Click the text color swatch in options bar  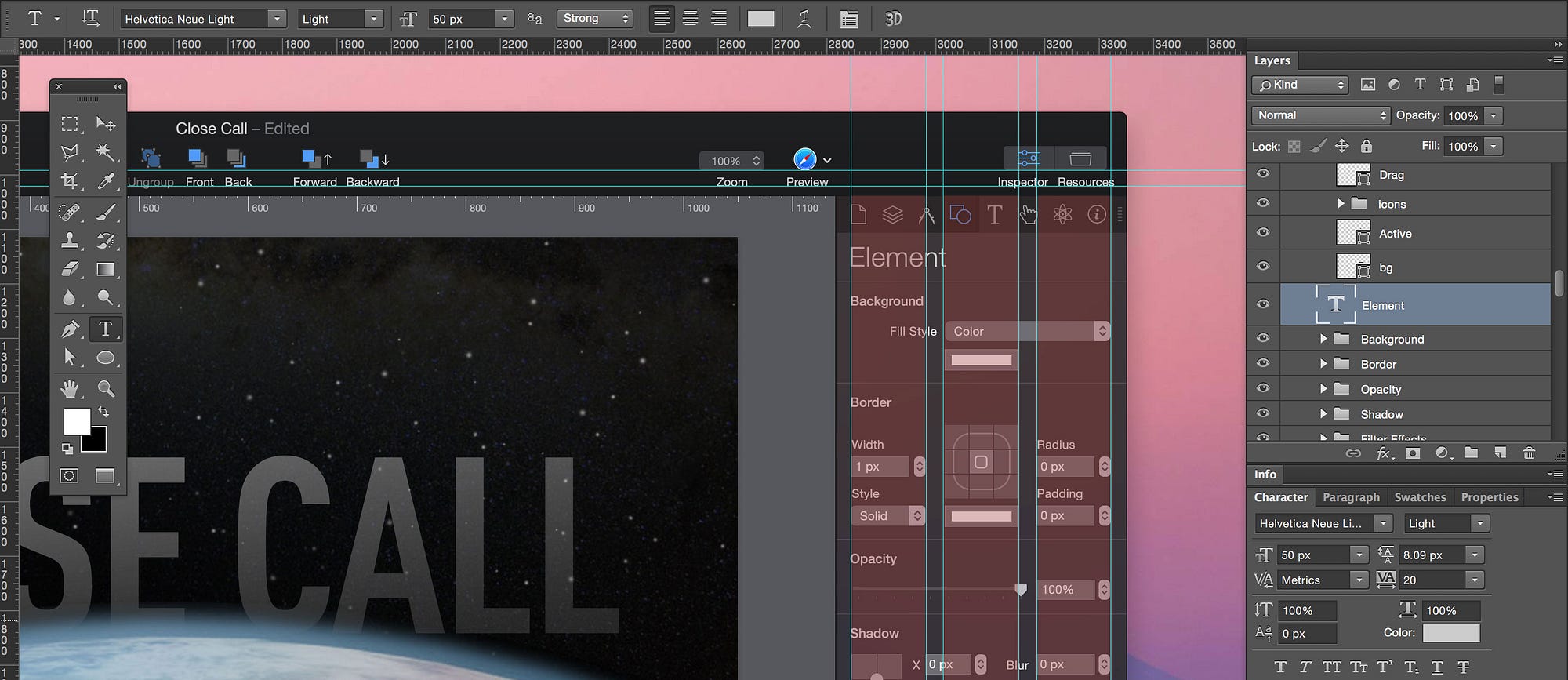click(x=760, y=19)
